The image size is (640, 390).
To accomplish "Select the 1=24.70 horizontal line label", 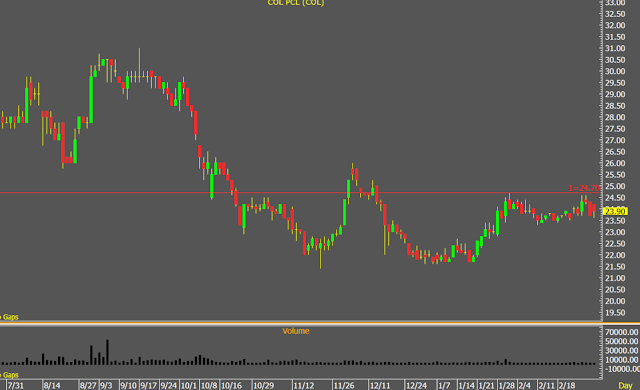I will click(x=584, y=188).
